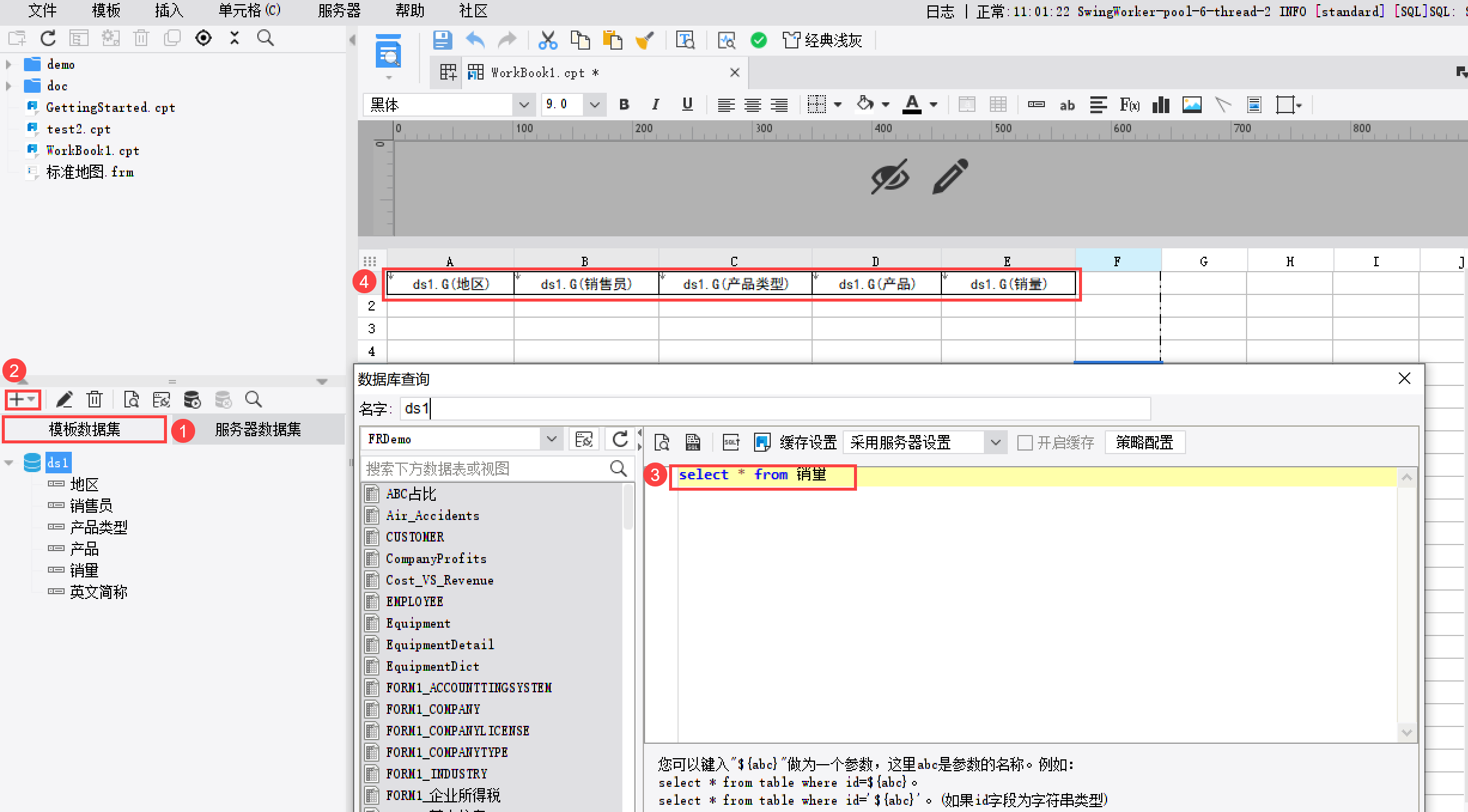Click the pencil edit icon in canvas

[x=950, y=176]
